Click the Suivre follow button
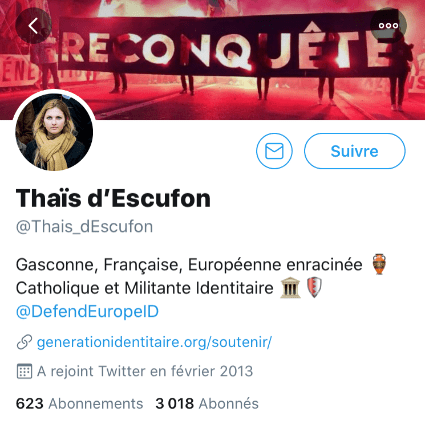Viewport: 425px width, 424px height. [x=355, y=151]
